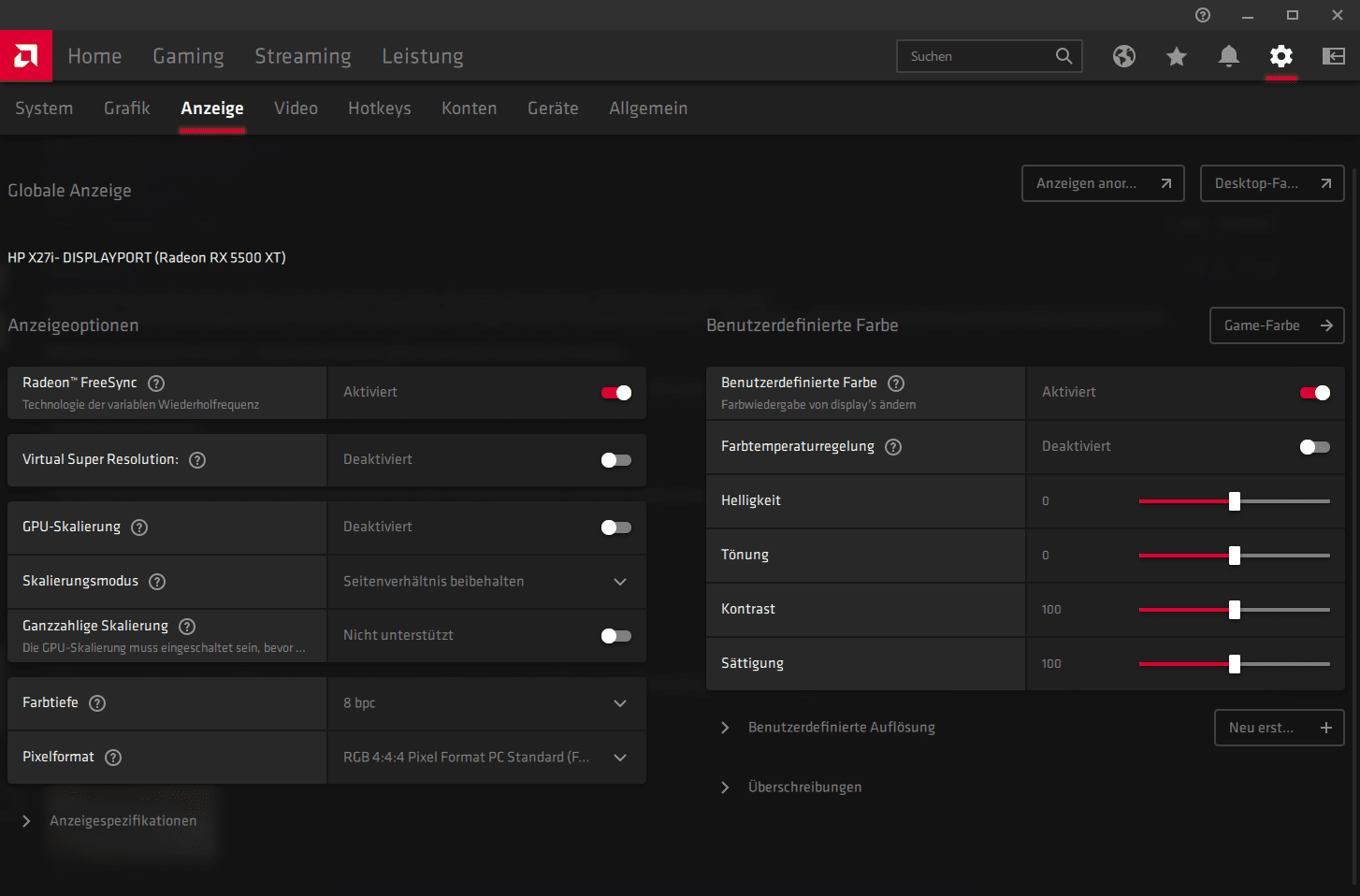Click Tönung slider handle
1360x896 pixels.
[1235, 556]
